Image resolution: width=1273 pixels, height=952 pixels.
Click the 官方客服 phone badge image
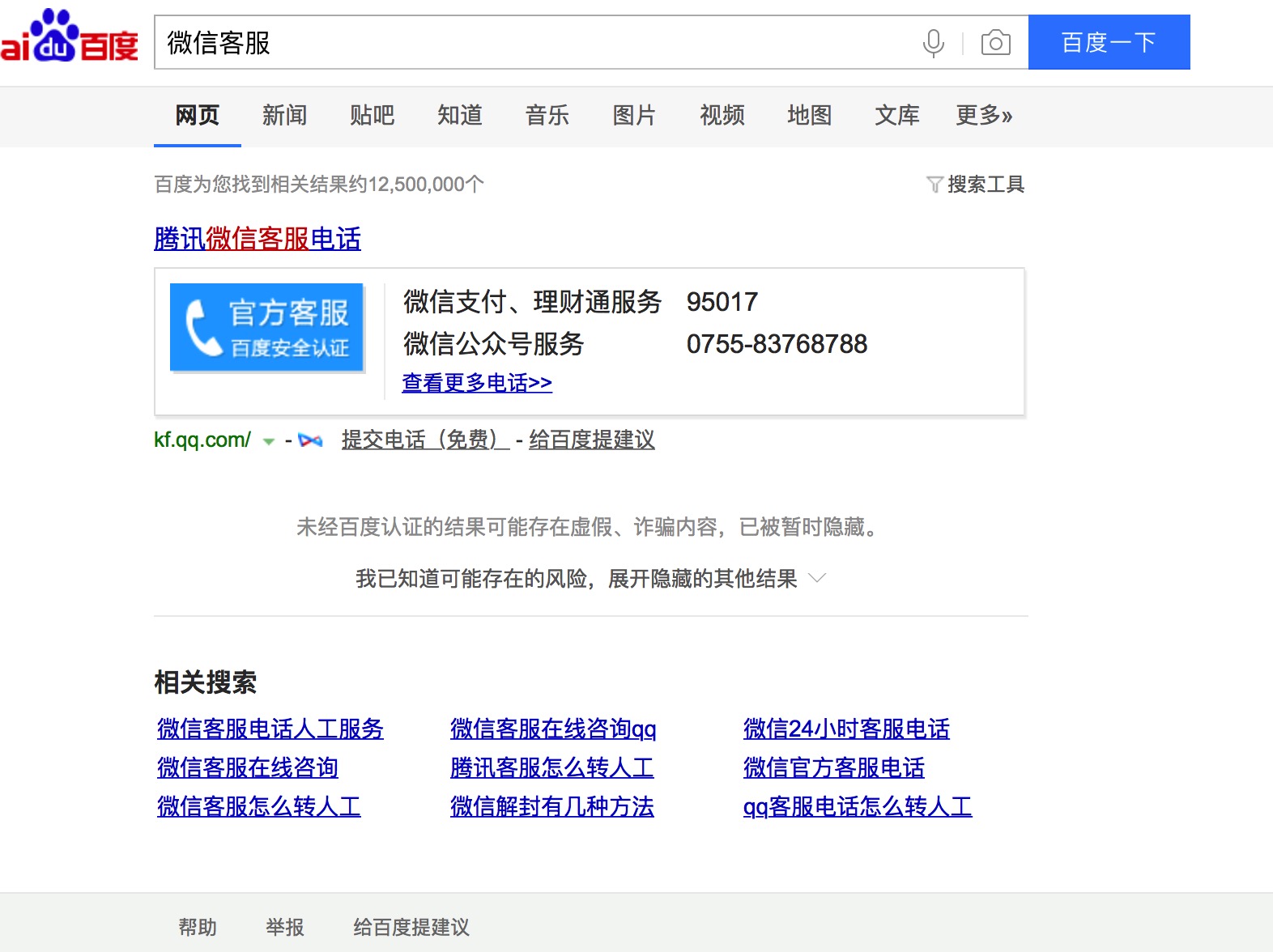(x=266, y=327)
